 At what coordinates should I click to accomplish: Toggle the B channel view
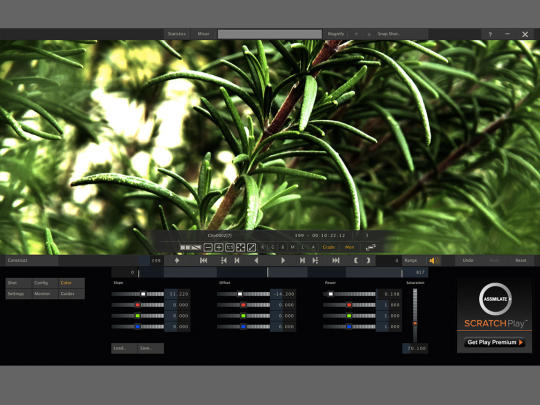point(283,247)
